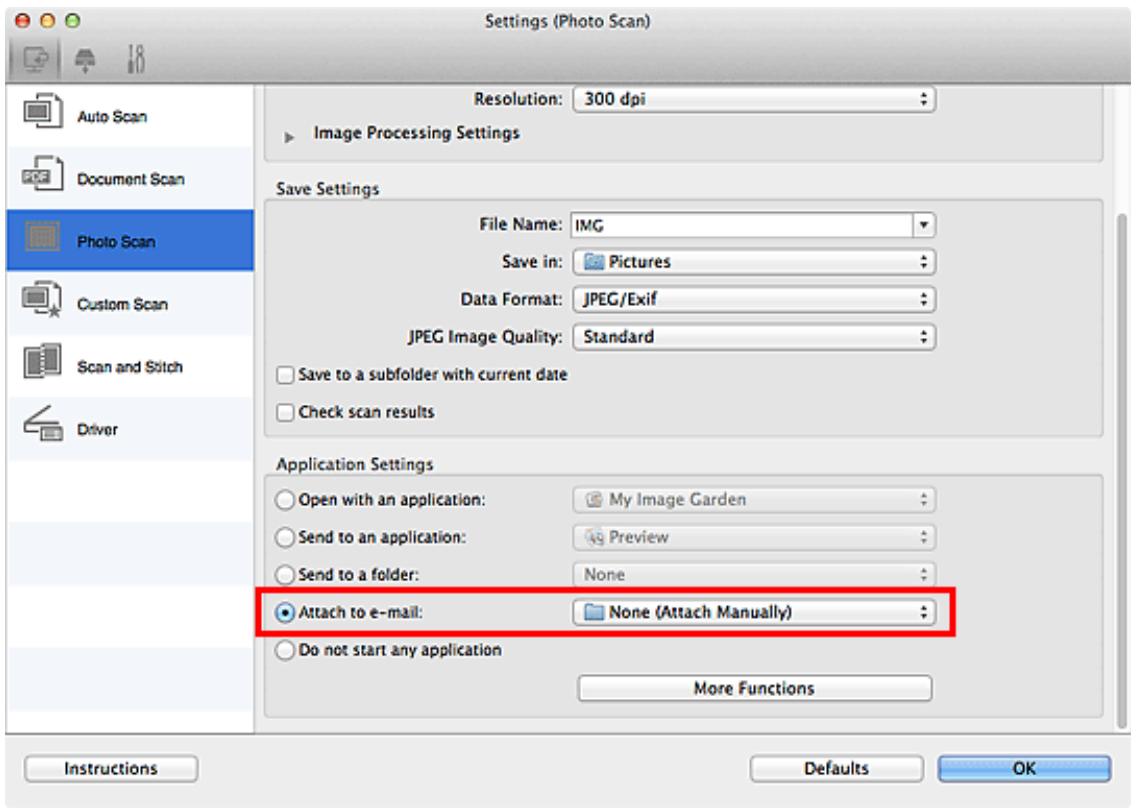Choose Do not start any application option
The height and width of the screenshot is (812, 1137).
(x=285, y=650)
